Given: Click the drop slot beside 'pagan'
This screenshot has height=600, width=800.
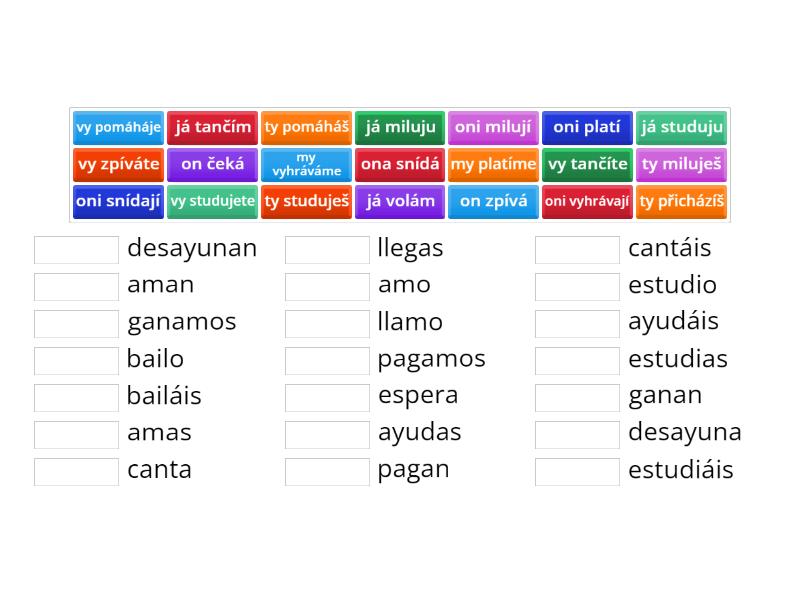Looking at the screenshot, I should coord(327,471).
